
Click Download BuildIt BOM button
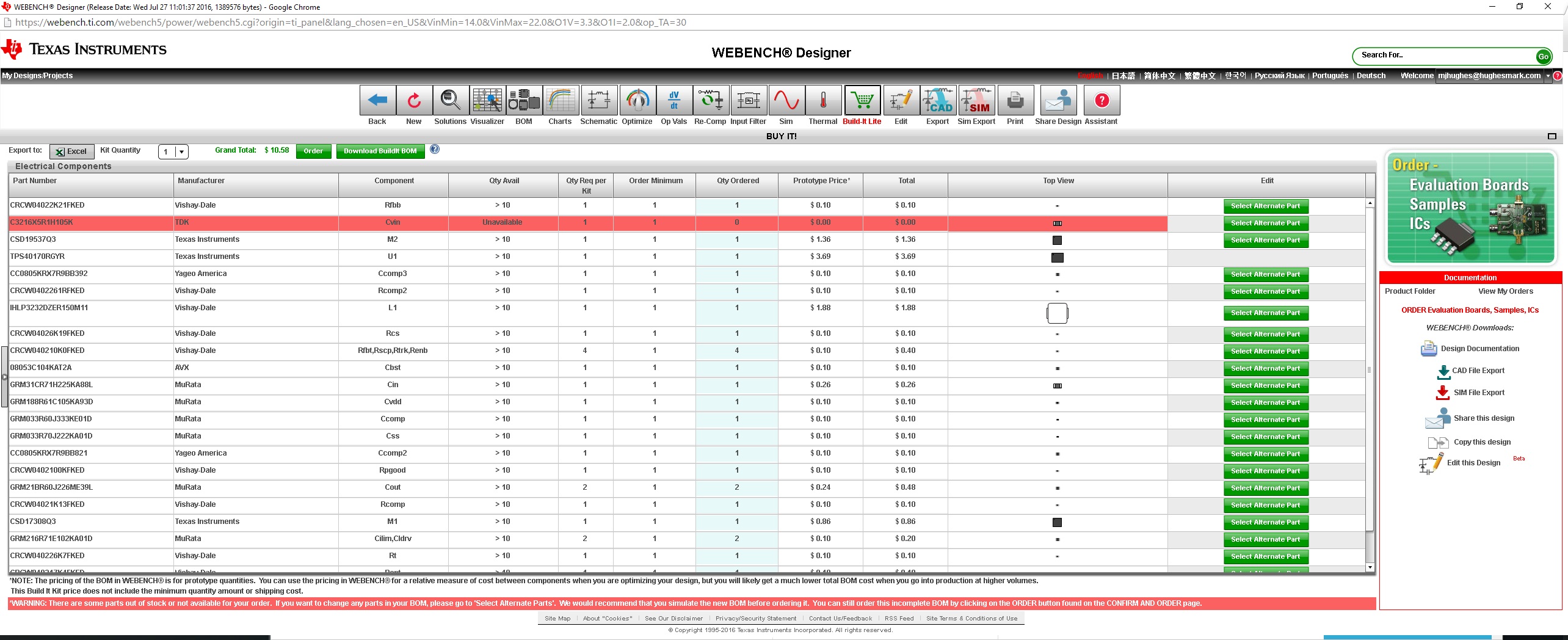pyautogui.click(x=380, y=151)
